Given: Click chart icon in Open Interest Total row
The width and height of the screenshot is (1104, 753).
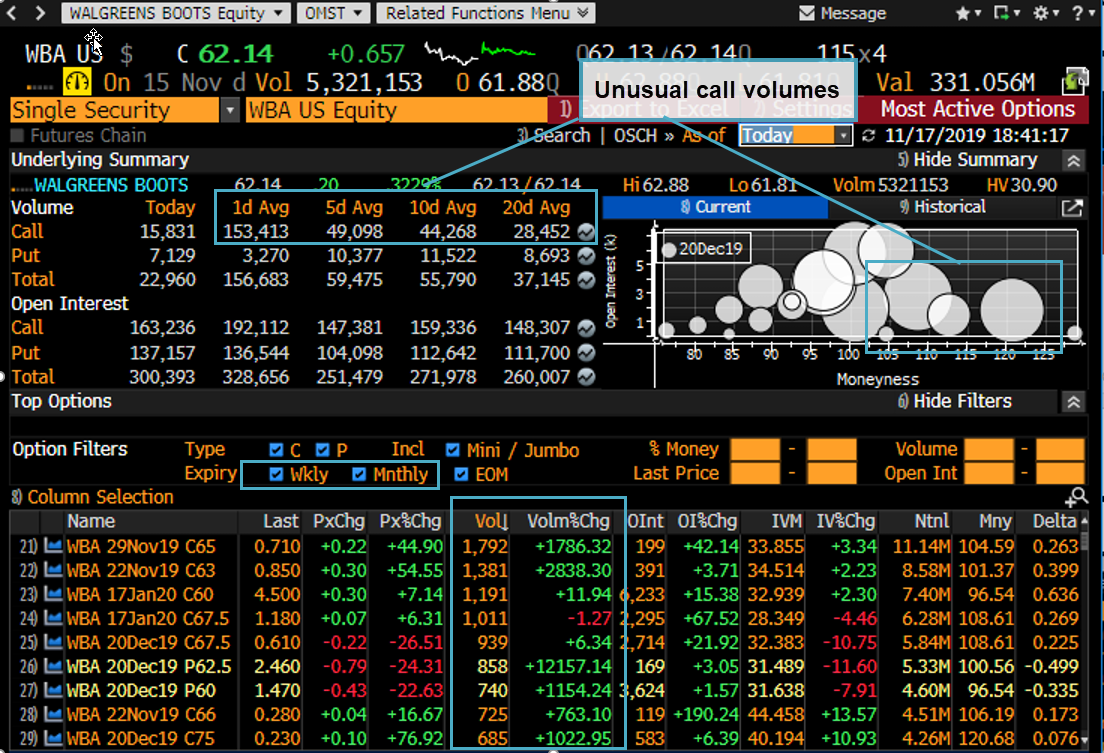Looking at the screenshot, I should click(x=586, y=377).
